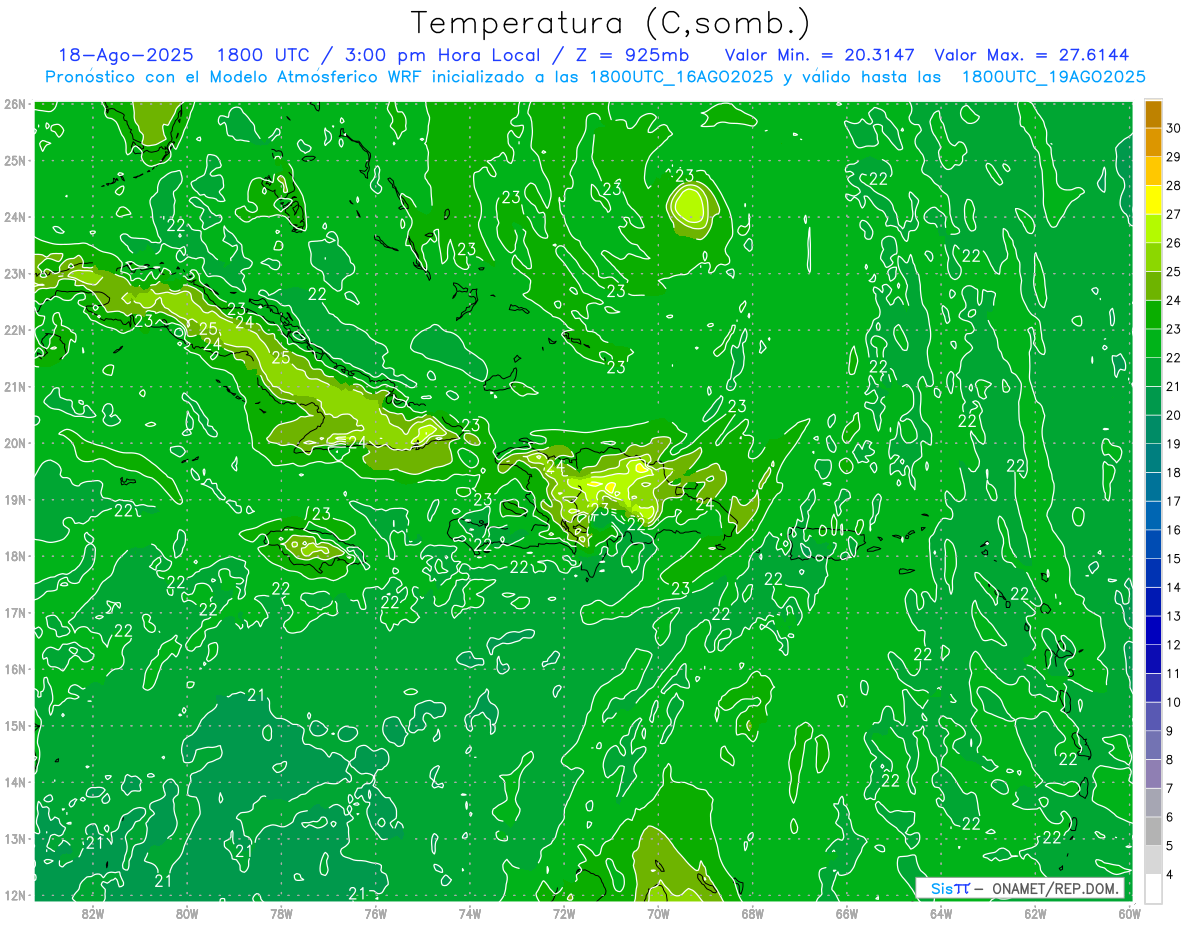Click colorbar label "10"

[x=1174, y=702]
